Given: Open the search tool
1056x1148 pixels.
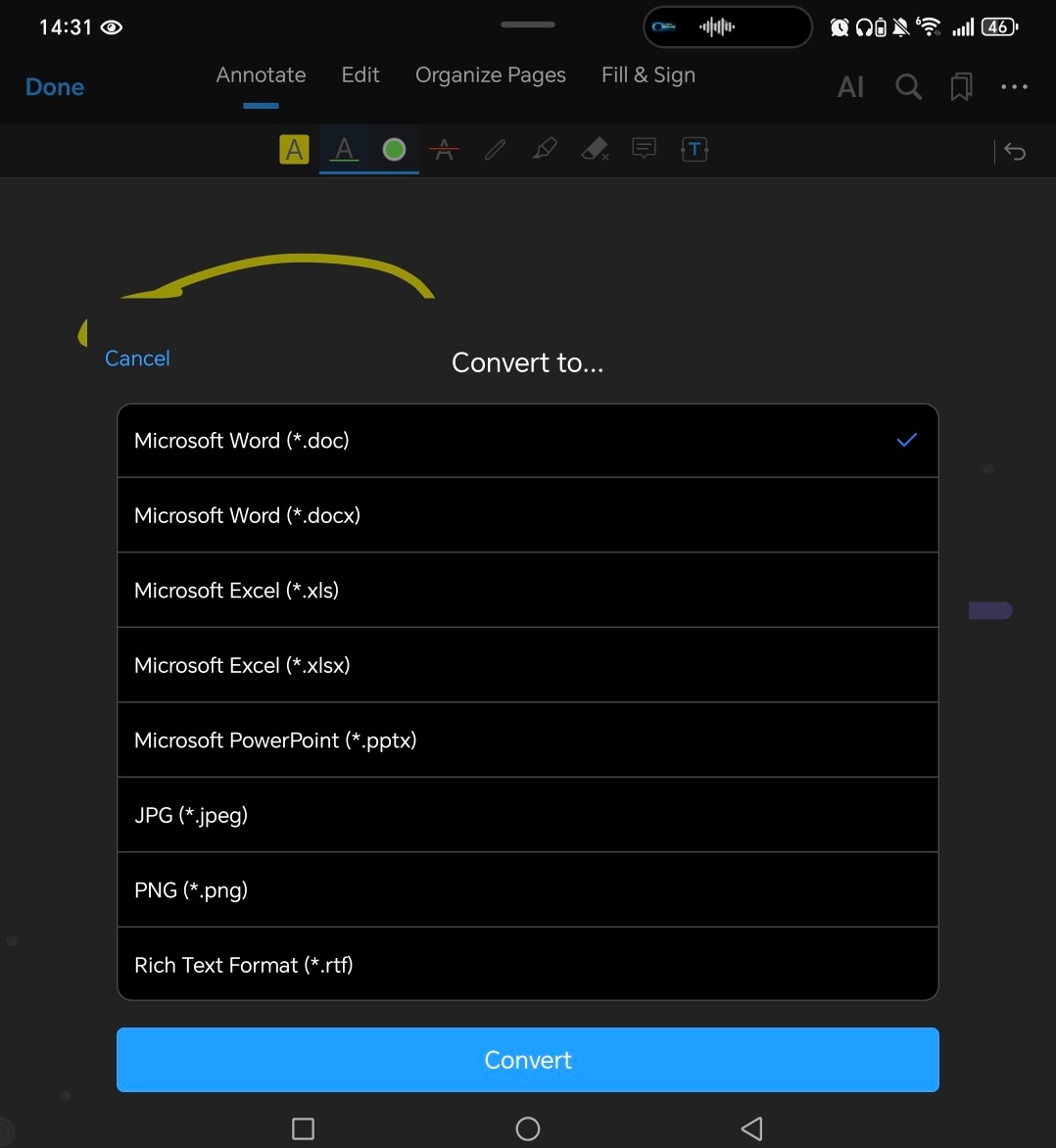Looking at the screenshot, I should (908, 86).
